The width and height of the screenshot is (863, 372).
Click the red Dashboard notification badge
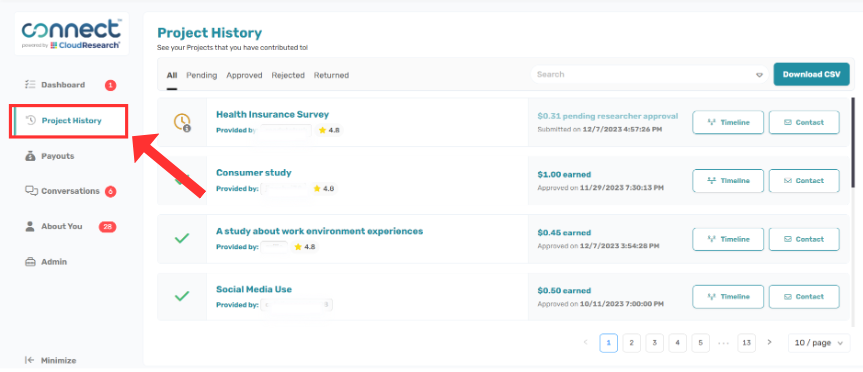(110, 85)
